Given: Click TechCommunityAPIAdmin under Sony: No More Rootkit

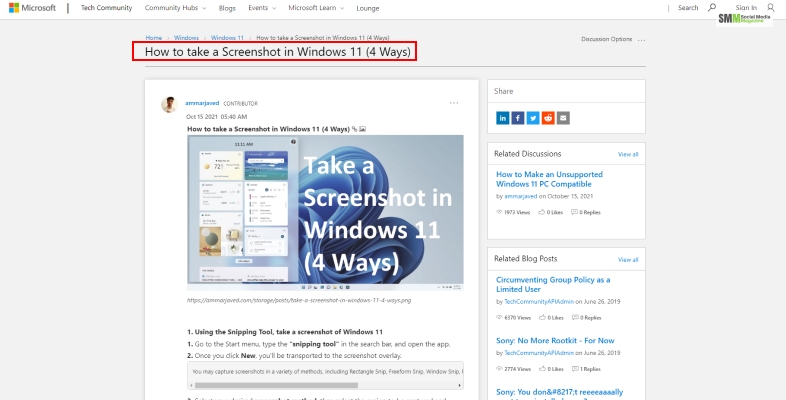Looking at the screenshot, I should (x=539, y=353).
